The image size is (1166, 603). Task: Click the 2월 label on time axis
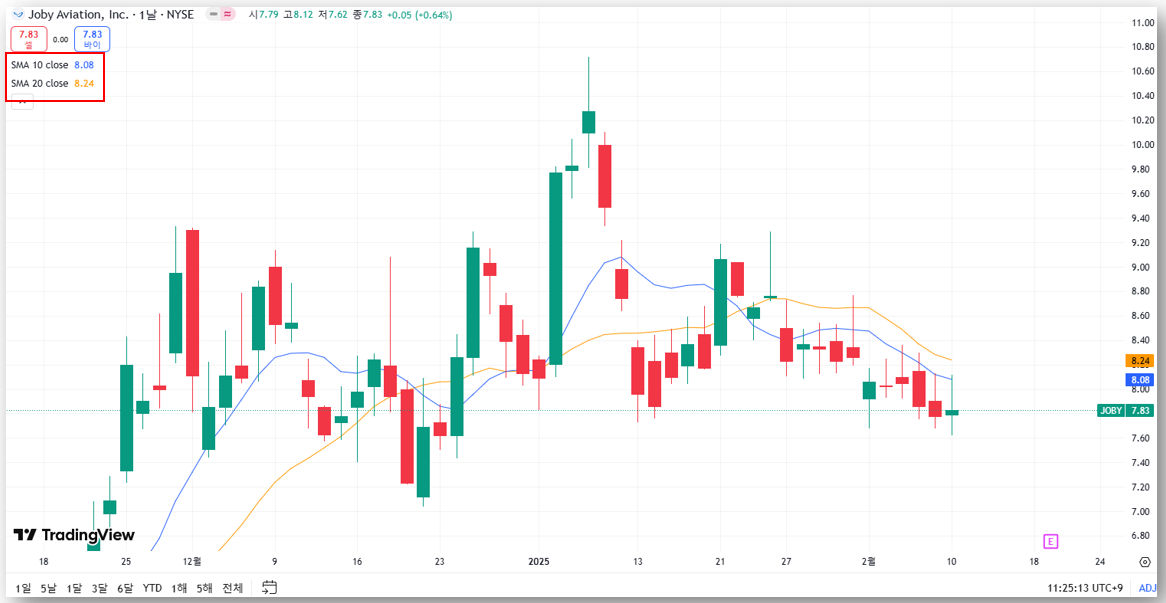(869, 562)
